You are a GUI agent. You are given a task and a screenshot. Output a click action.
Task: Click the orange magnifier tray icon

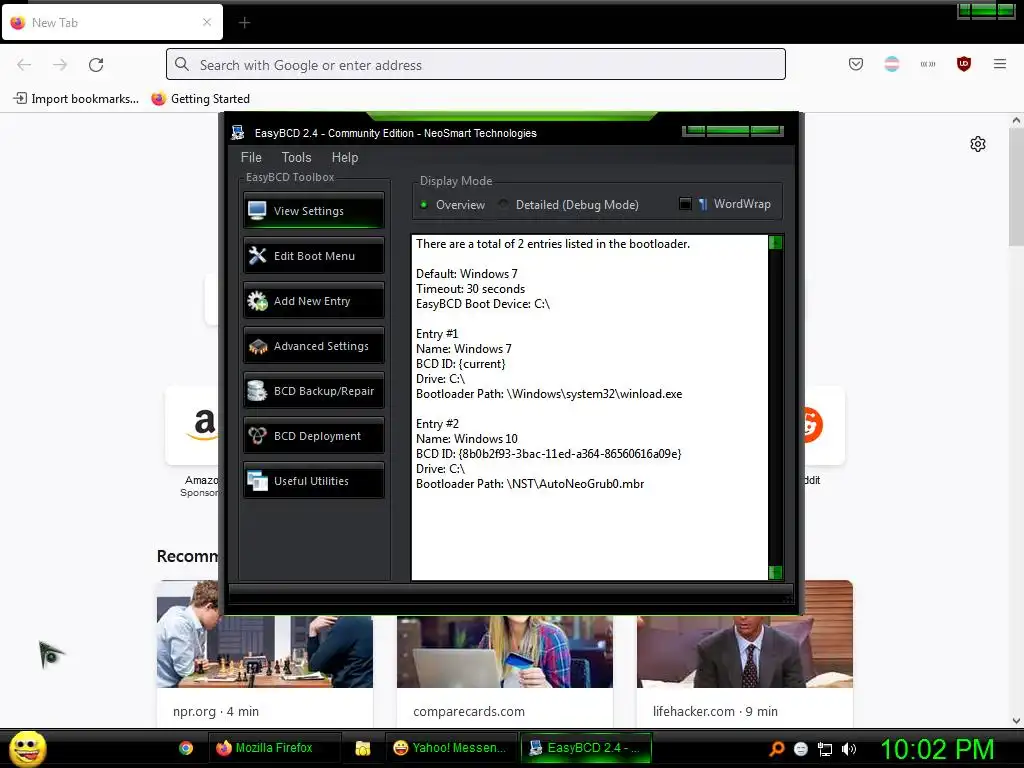point(776,748)
